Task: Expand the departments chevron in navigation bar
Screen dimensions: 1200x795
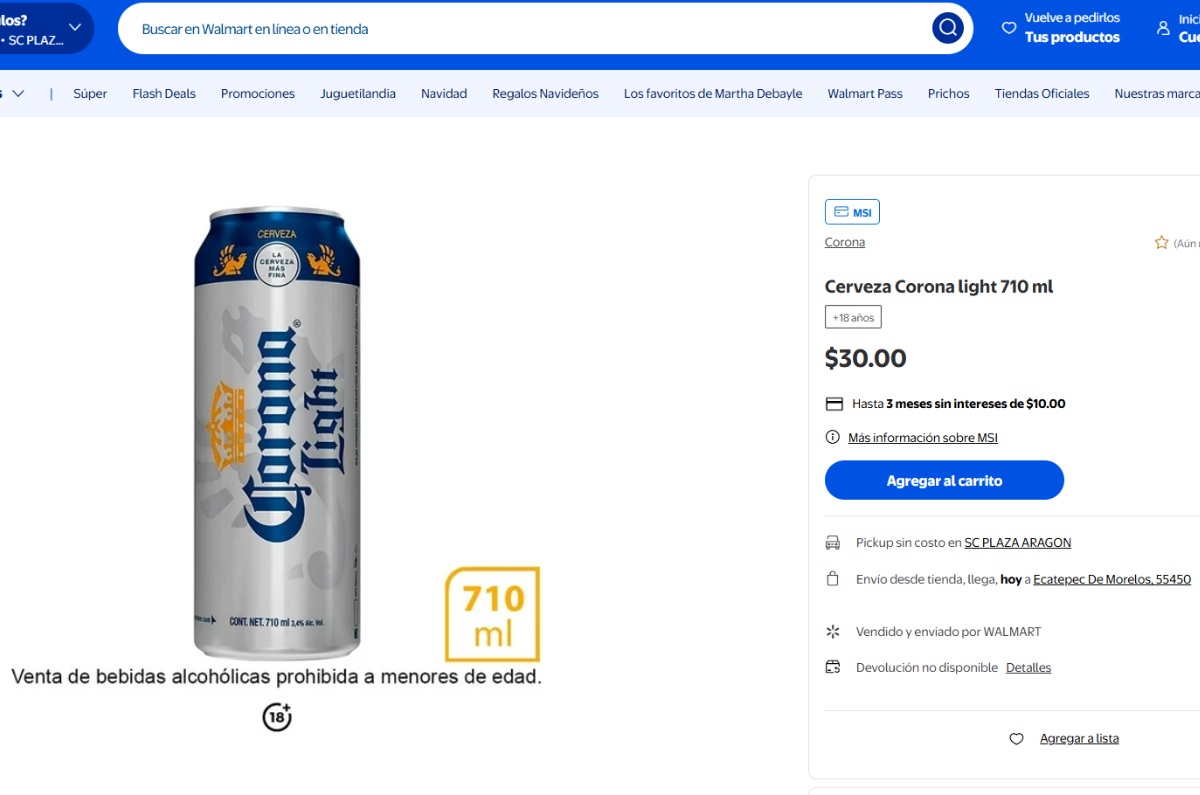Action: pyautogui.click(x=18, y=93)
